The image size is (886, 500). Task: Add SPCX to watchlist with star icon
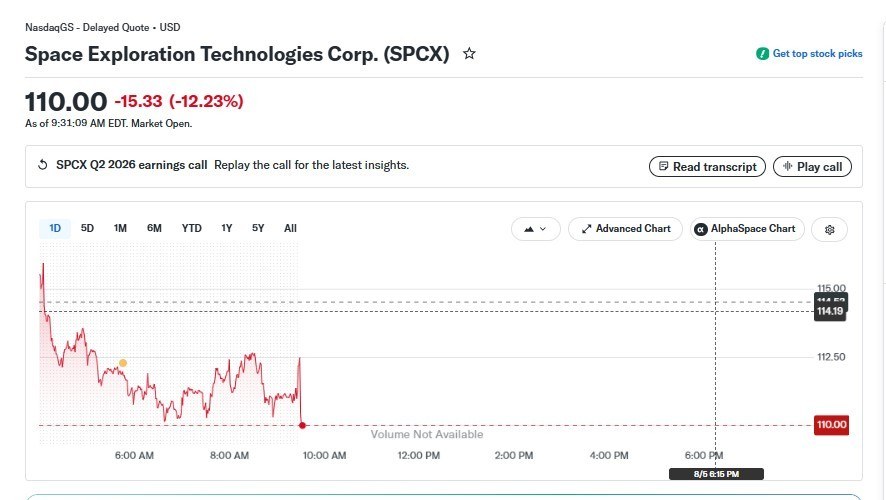469,54
